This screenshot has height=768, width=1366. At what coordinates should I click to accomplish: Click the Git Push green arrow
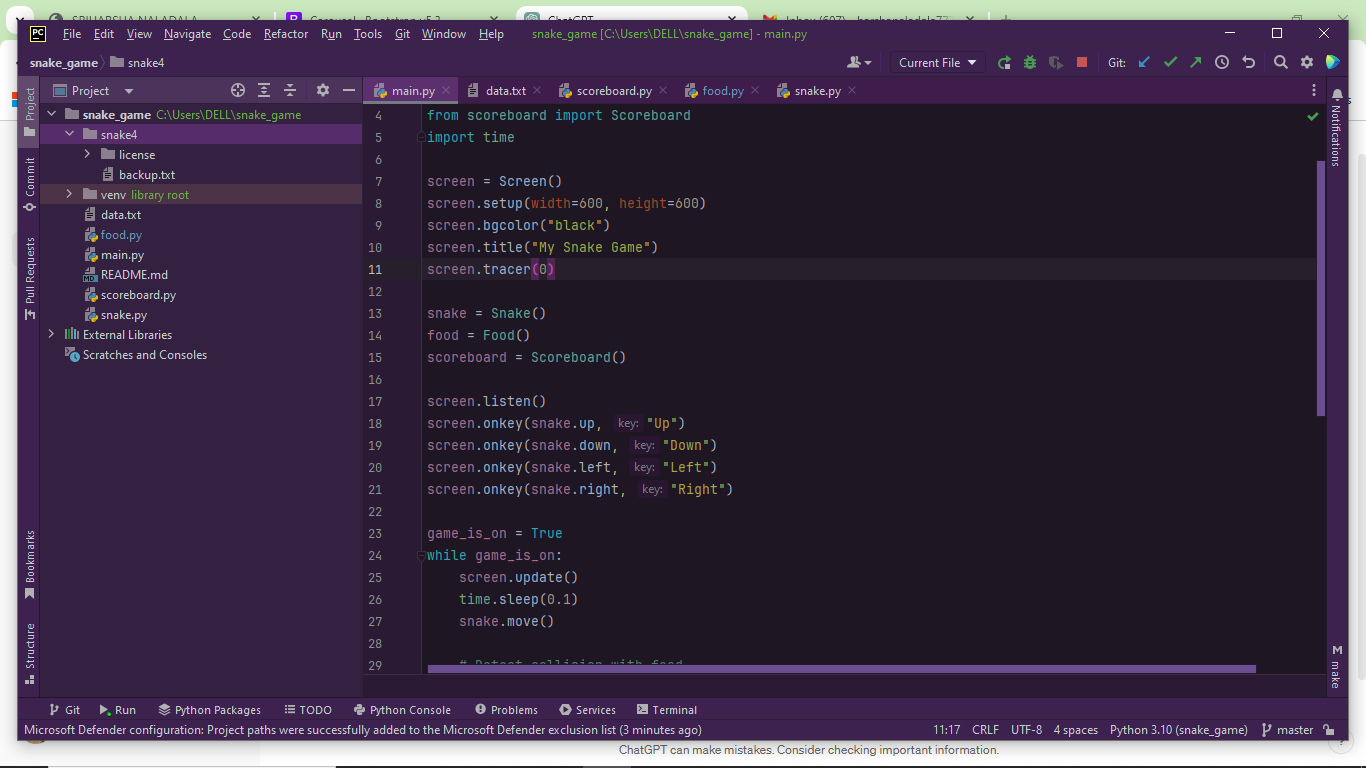pyautogui.click(x=1196, y=62)
